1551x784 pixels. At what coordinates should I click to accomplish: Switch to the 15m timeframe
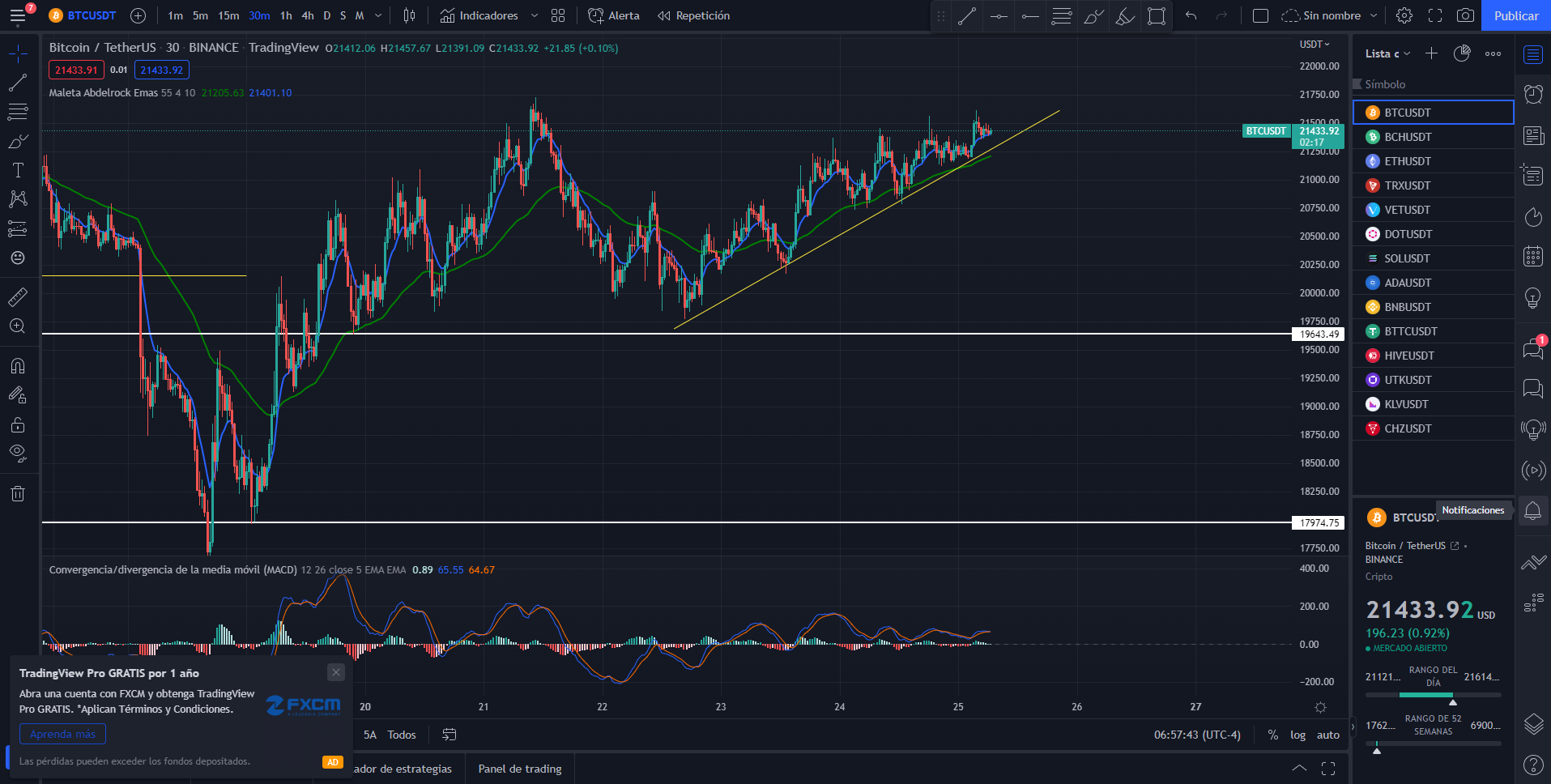pyautogui.click(x=228, y=15)
